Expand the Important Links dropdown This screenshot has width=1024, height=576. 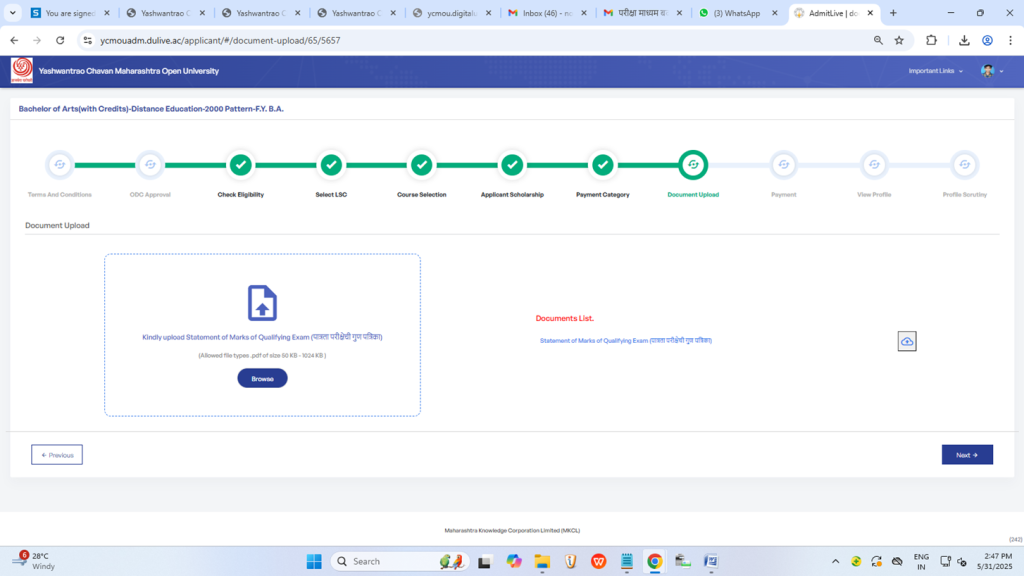936,71
